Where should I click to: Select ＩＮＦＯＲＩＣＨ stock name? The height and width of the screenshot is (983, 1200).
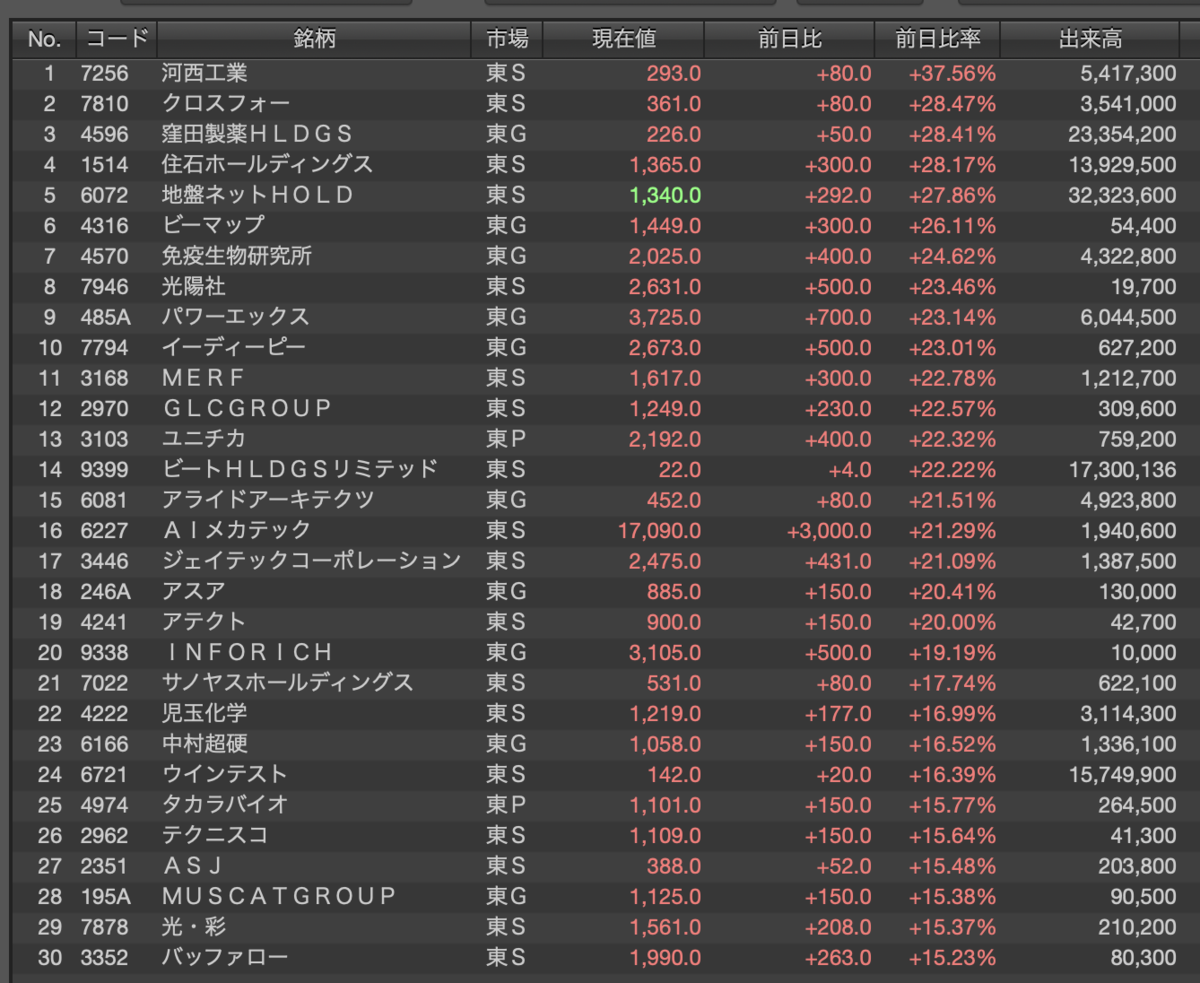pos(246,652)
